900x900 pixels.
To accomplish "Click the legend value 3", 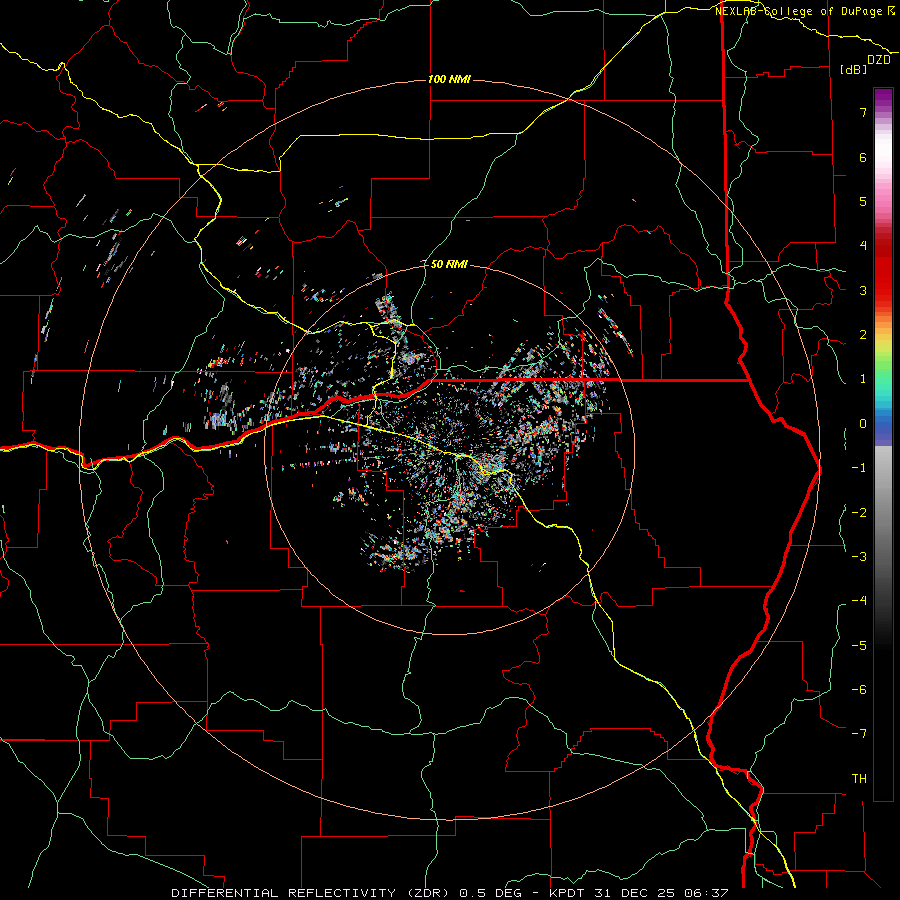I will pos(863,290).
